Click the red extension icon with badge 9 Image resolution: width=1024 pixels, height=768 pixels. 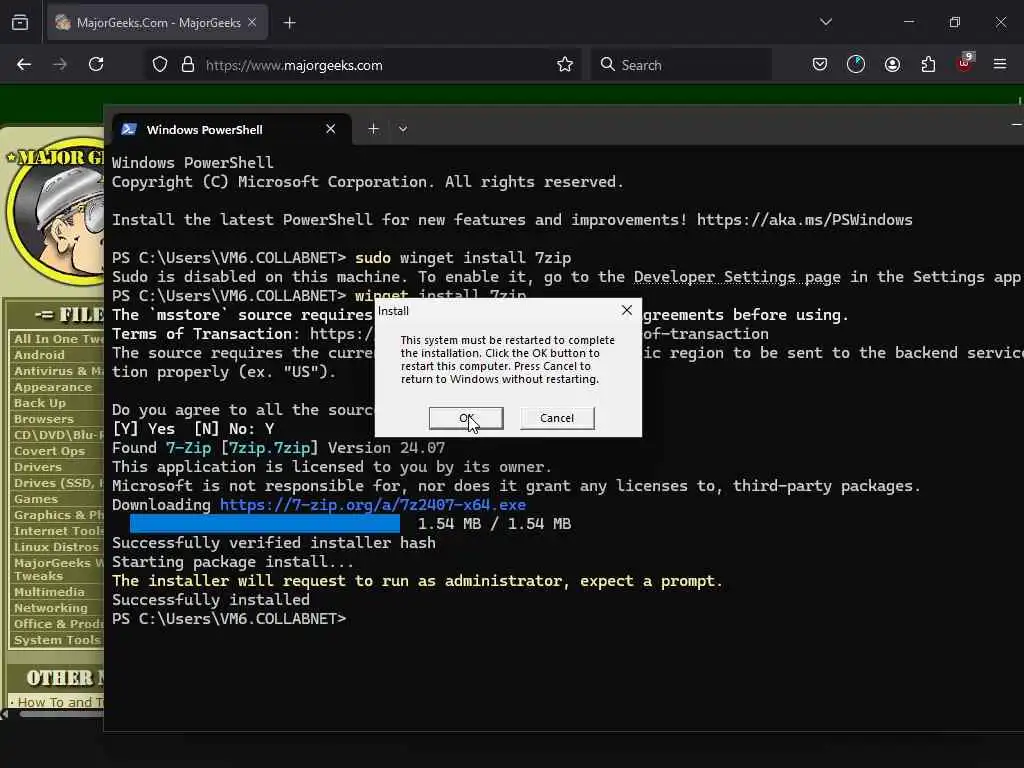964,63
